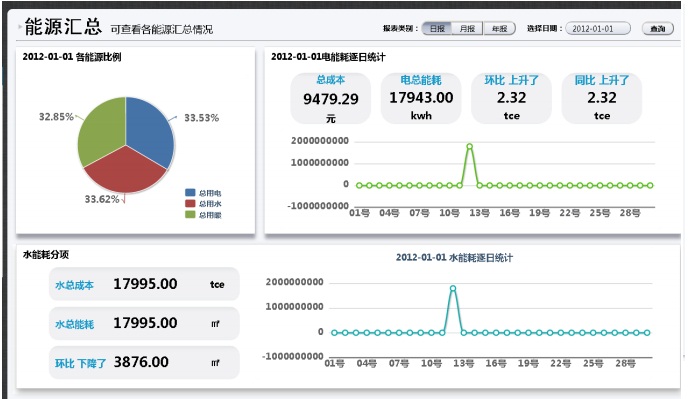
Task: Click the 能源汇总 page title
Action: tap(63, 27)
